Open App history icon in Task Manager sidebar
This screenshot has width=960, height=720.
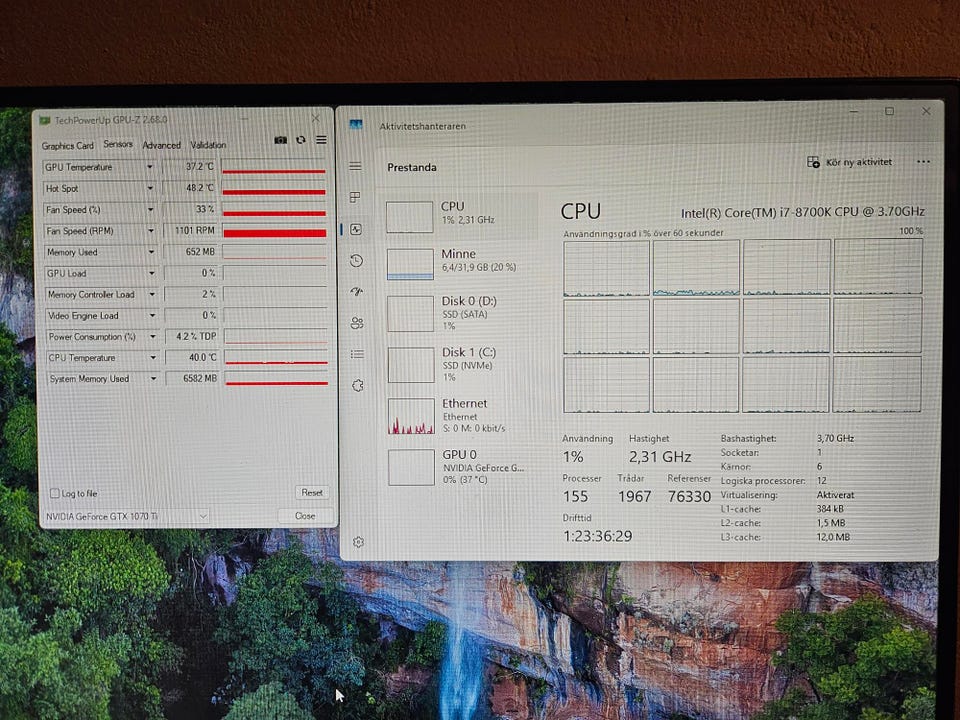coord(356,261)
